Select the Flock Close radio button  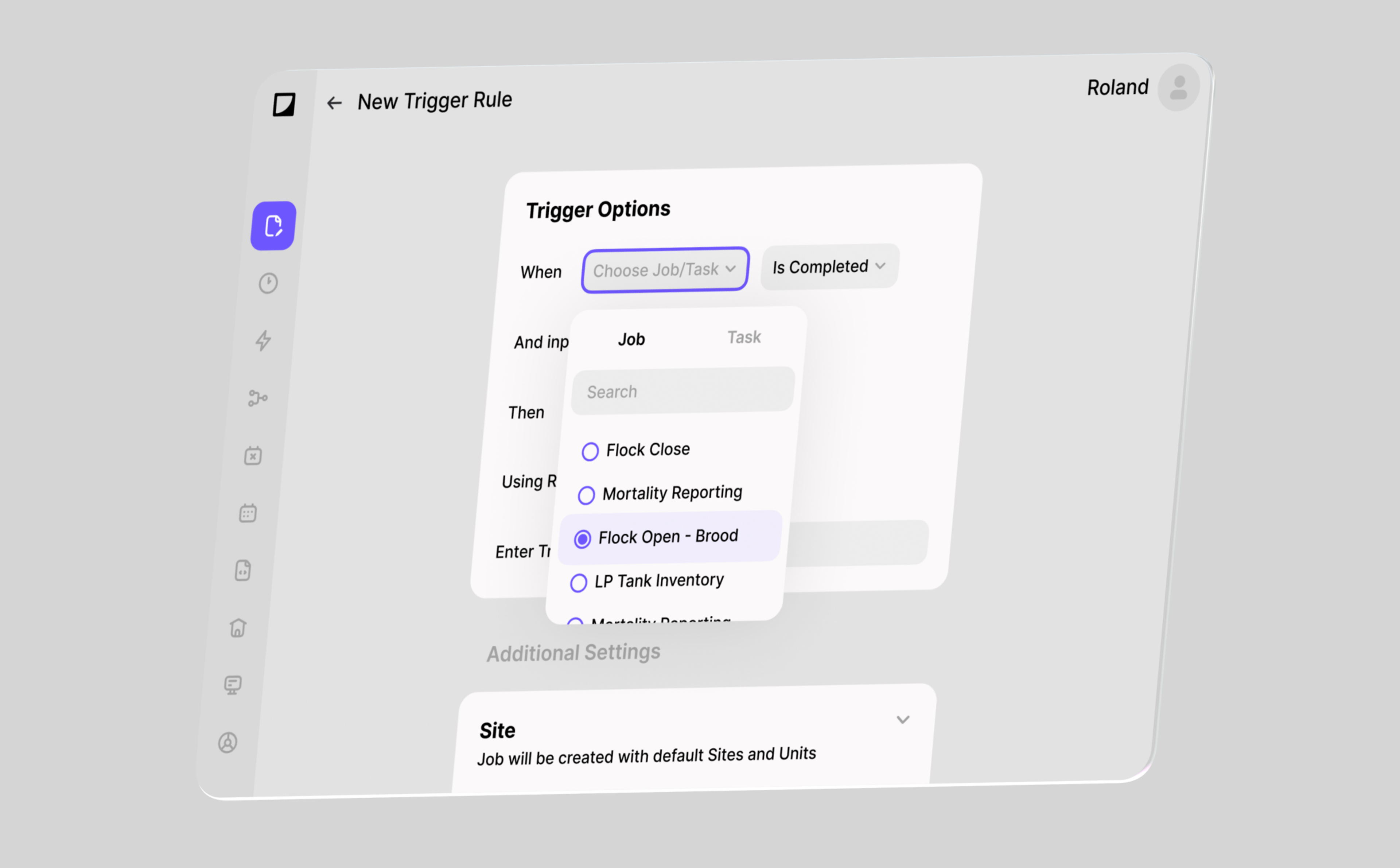[590, 451]
